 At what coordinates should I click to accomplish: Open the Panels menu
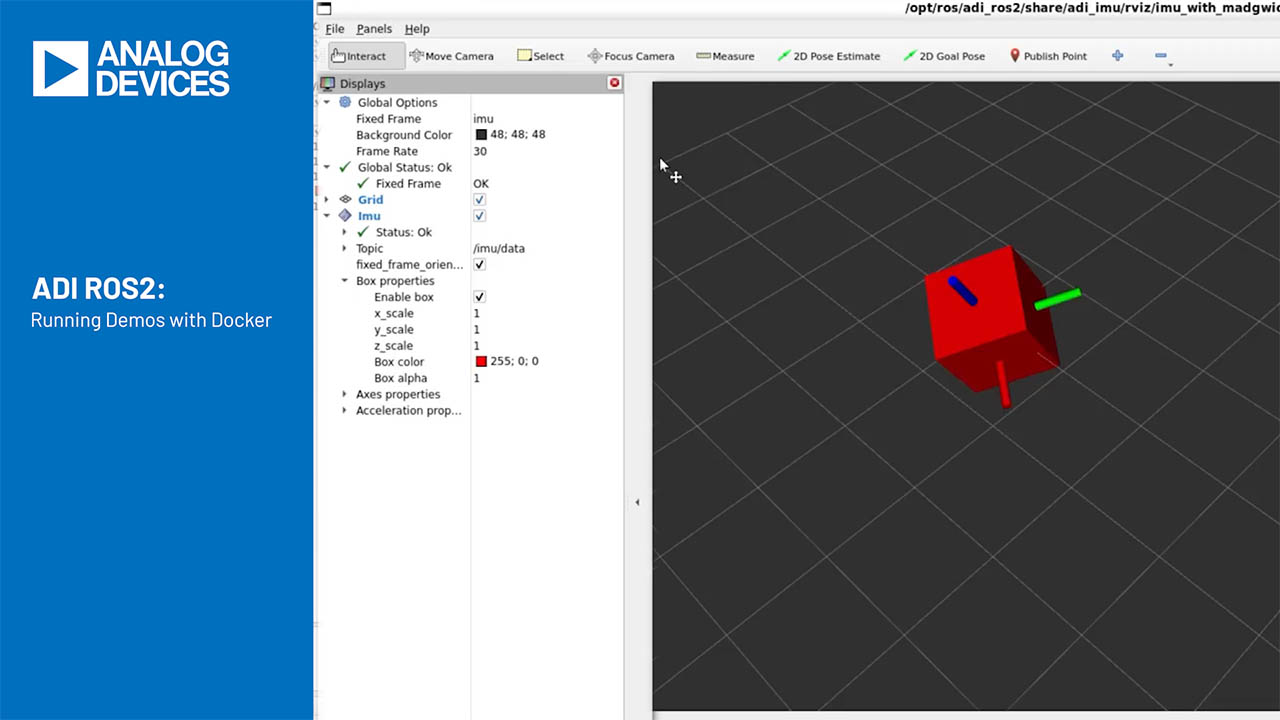[x=374, y=29]
